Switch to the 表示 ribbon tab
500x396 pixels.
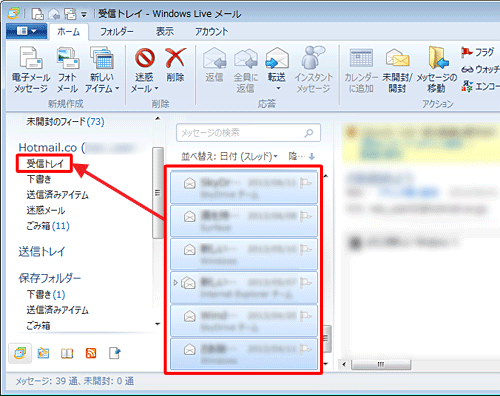point(165,32)
